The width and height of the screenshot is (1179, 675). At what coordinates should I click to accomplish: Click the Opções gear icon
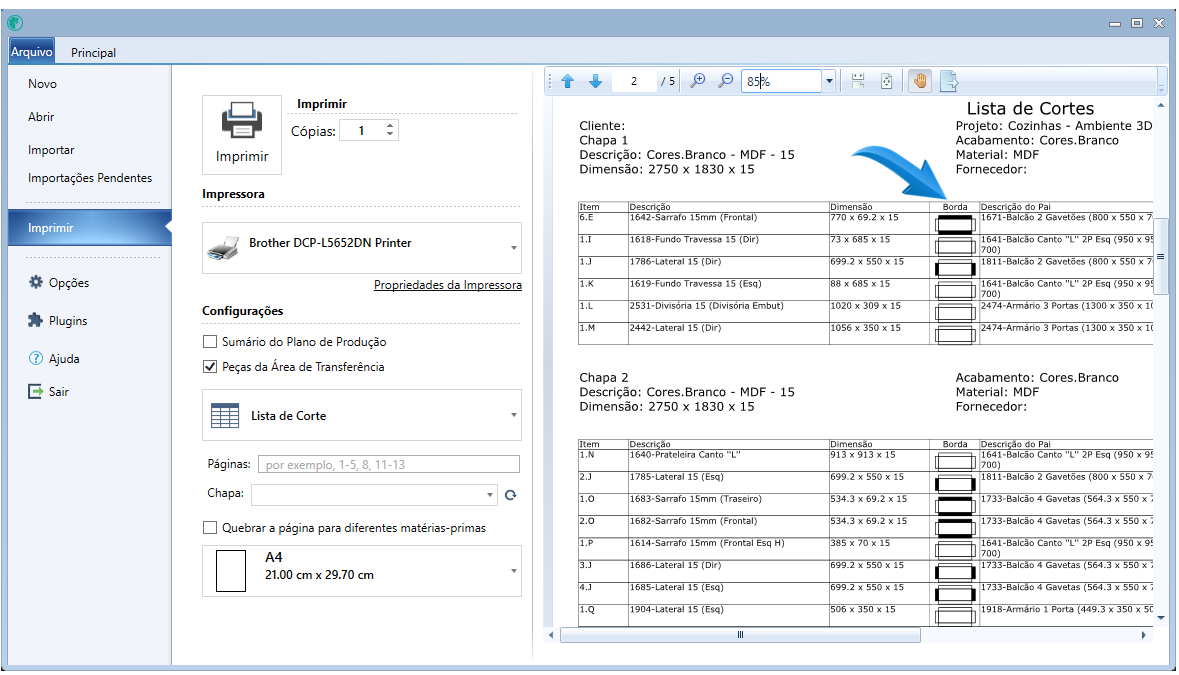tap(35, 282)
